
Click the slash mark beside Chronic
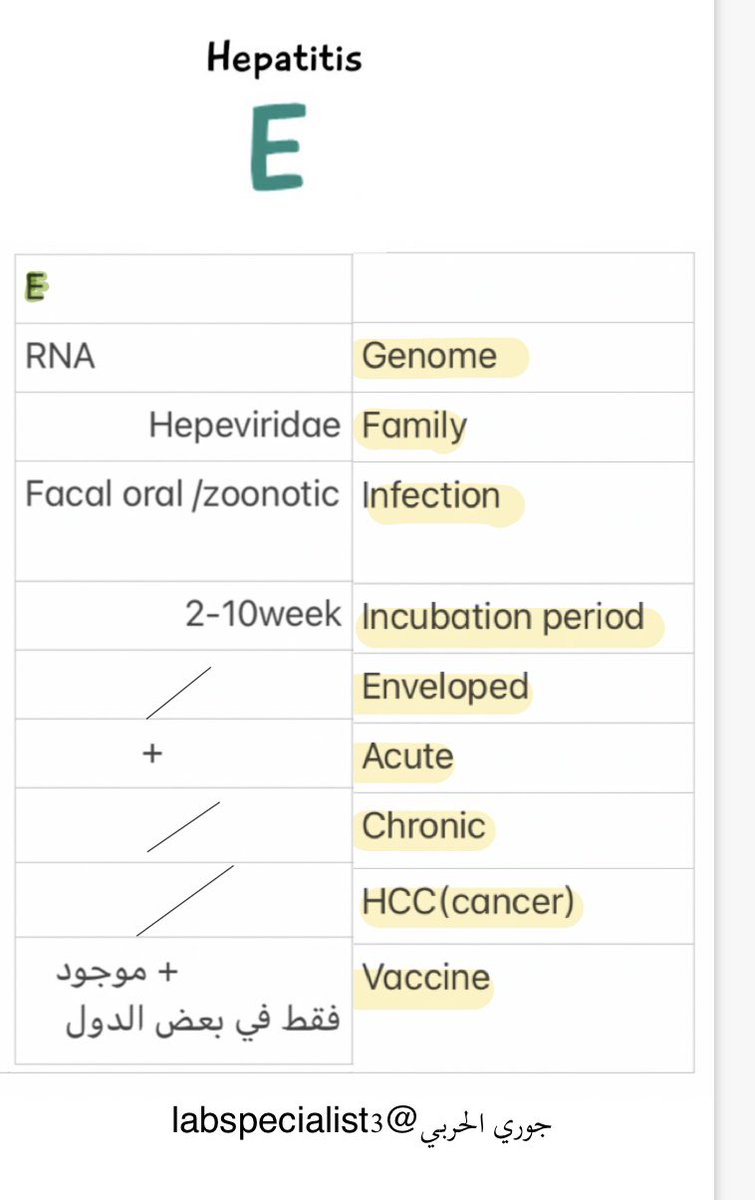pos(183,827)
